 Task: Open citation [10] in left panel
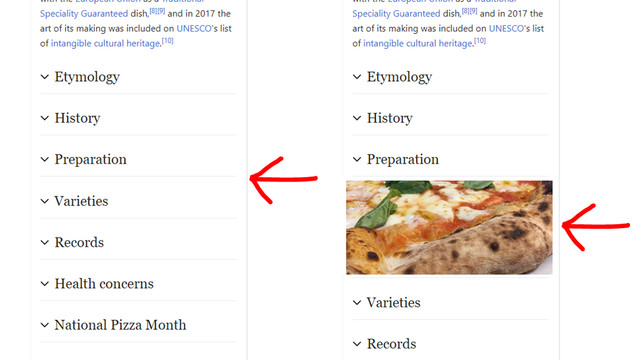[x=168, y=41]
